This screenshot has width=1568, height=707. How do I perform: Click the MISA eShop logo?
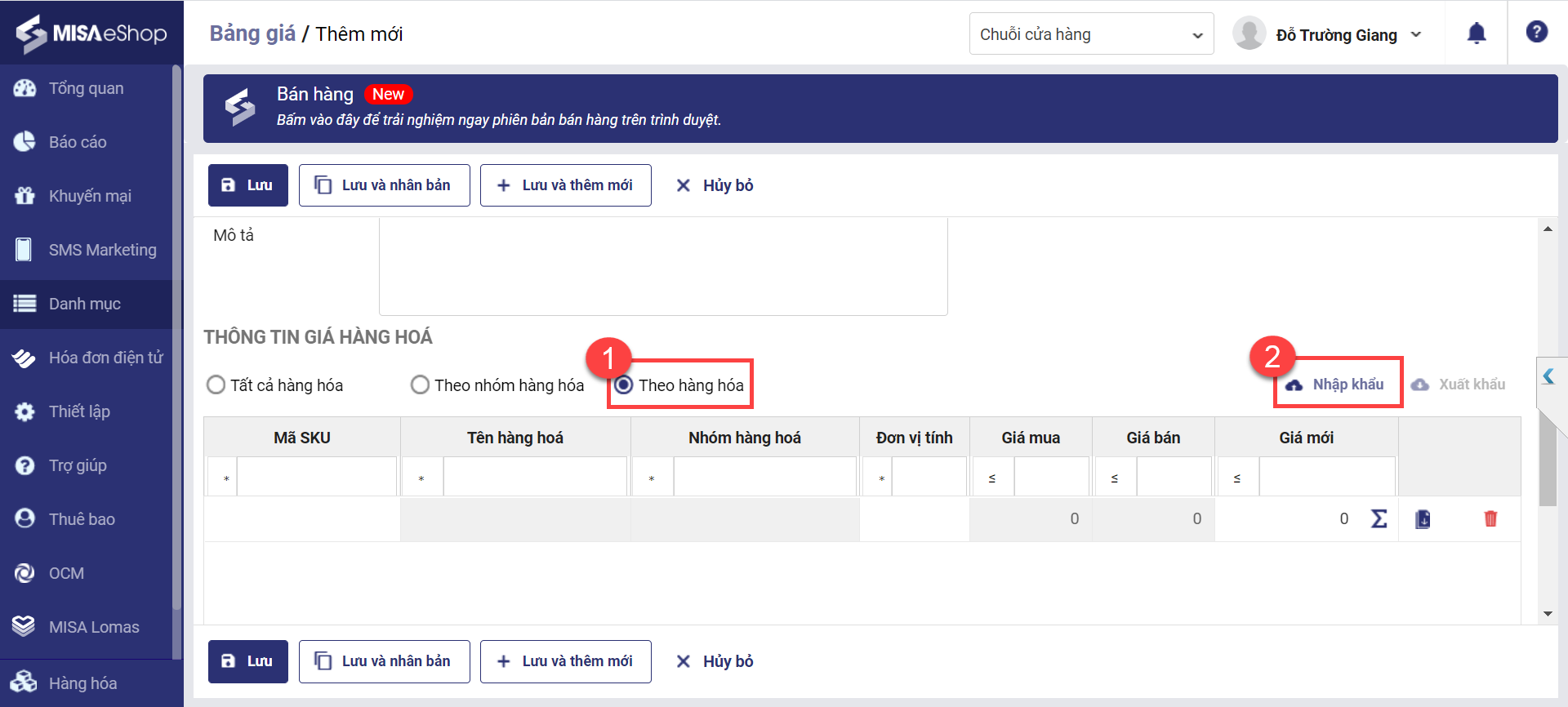pos(91,33)
